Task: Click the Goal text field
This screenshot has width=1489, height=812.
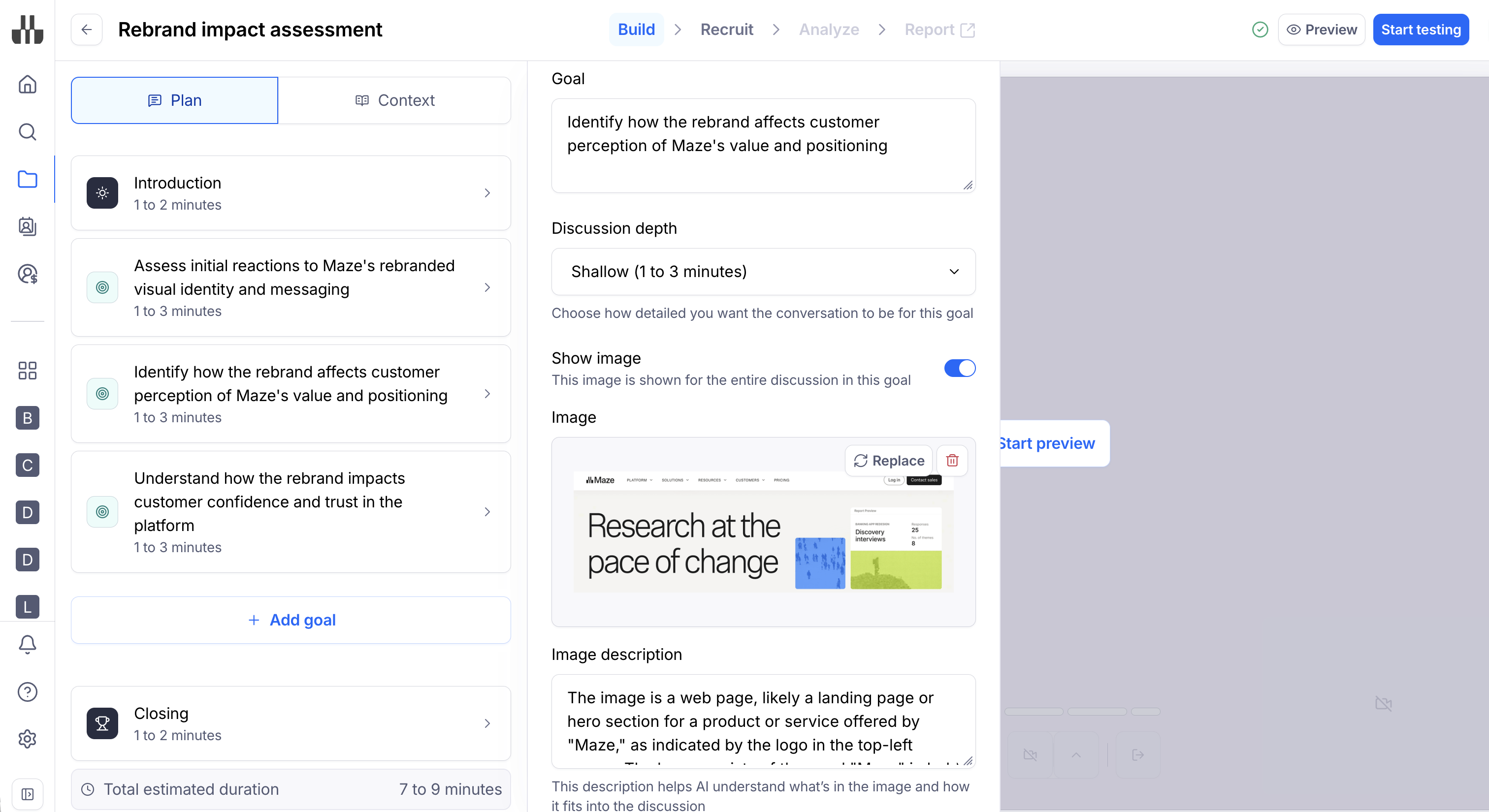Action: pos(763,146)
